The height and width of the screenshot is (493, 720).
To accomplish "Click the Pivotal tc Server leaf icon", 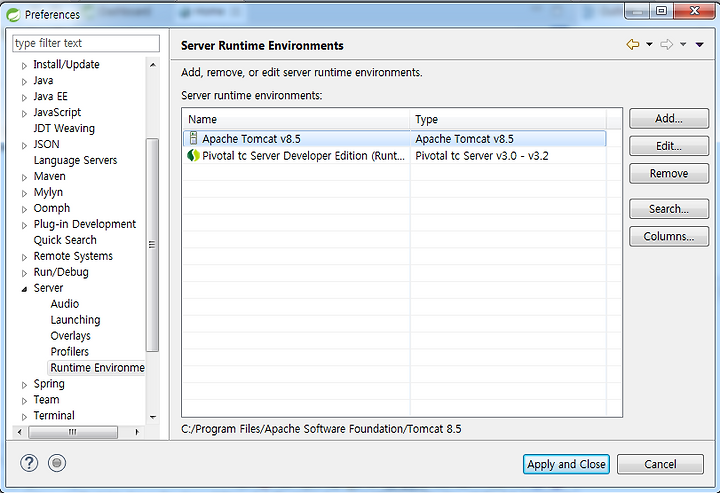I will 193,156.
